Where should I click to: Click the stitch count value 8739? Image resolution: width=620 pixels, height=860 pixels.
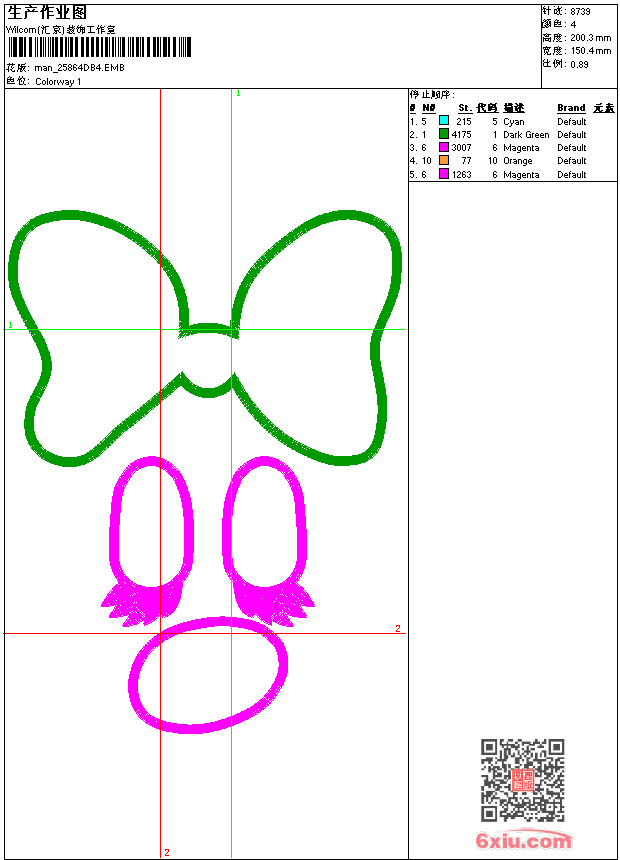pos(580,12)
